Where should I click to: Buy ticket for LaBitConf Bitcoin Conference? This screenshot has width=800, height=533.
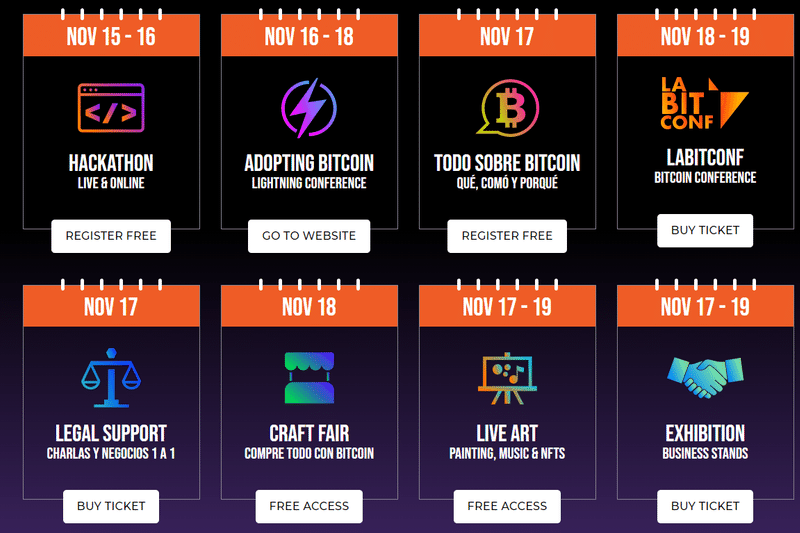705,231
